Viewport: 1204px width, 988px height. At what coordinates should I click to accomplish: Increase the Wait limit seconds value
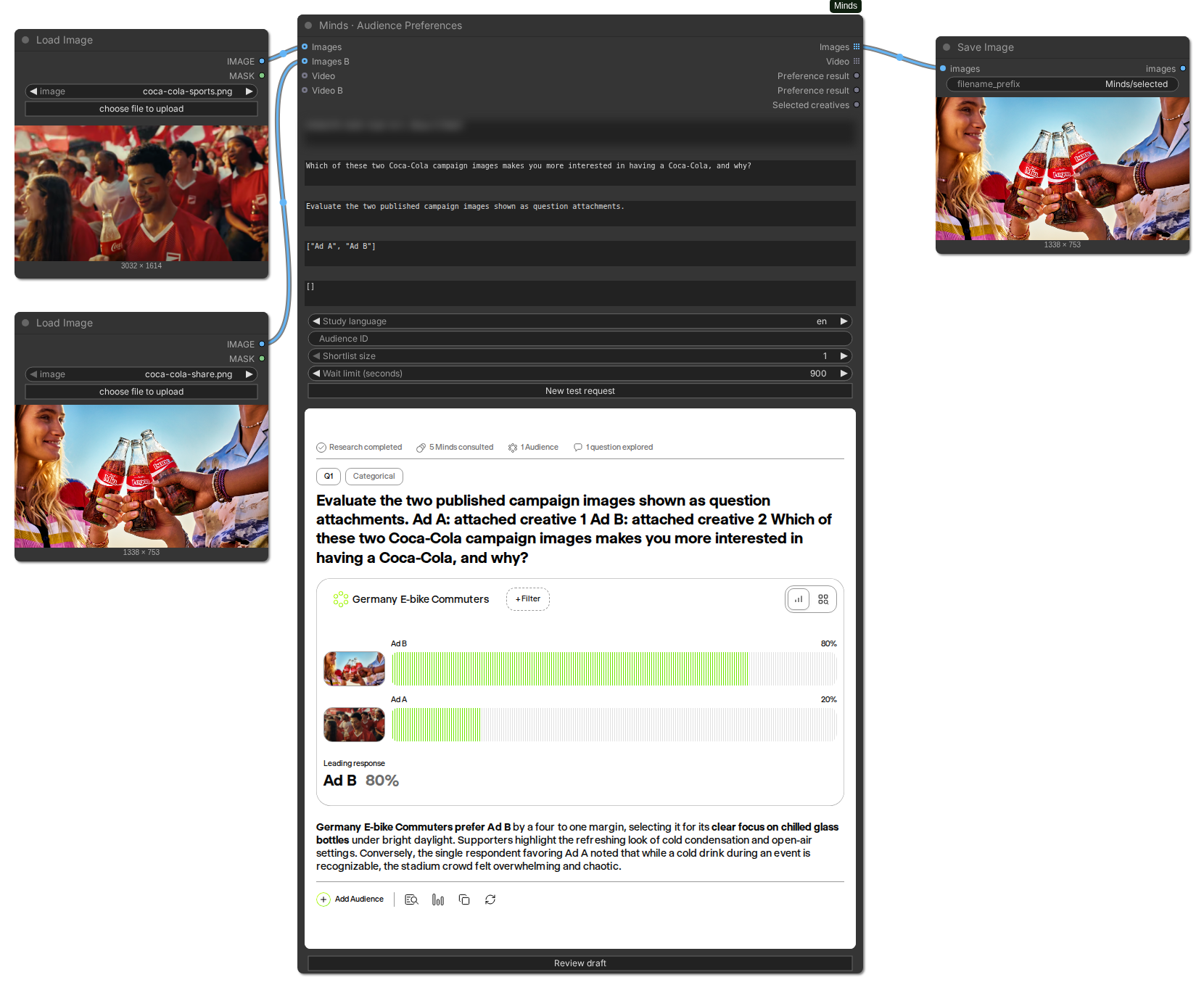tap(844, 374)
